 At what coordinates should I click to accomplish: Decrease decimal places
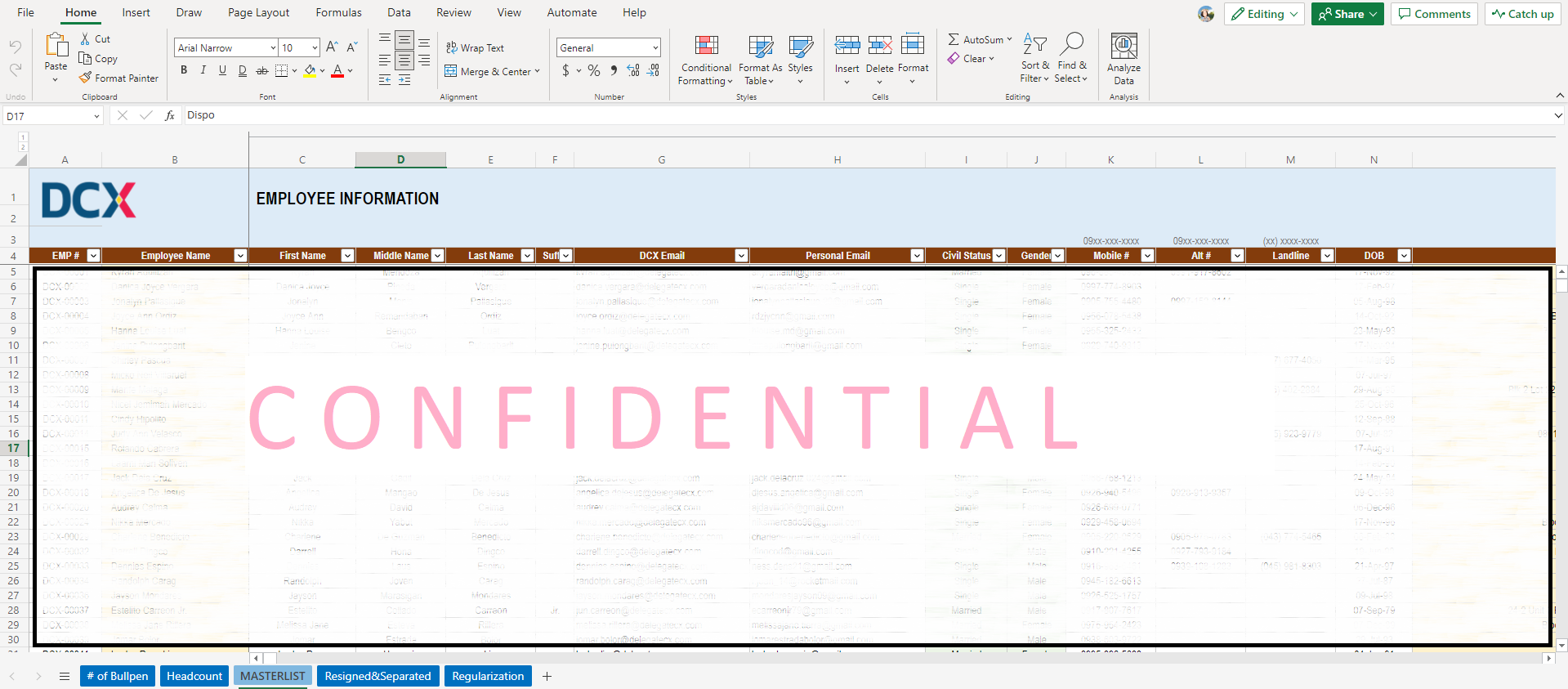click(653, 71)
